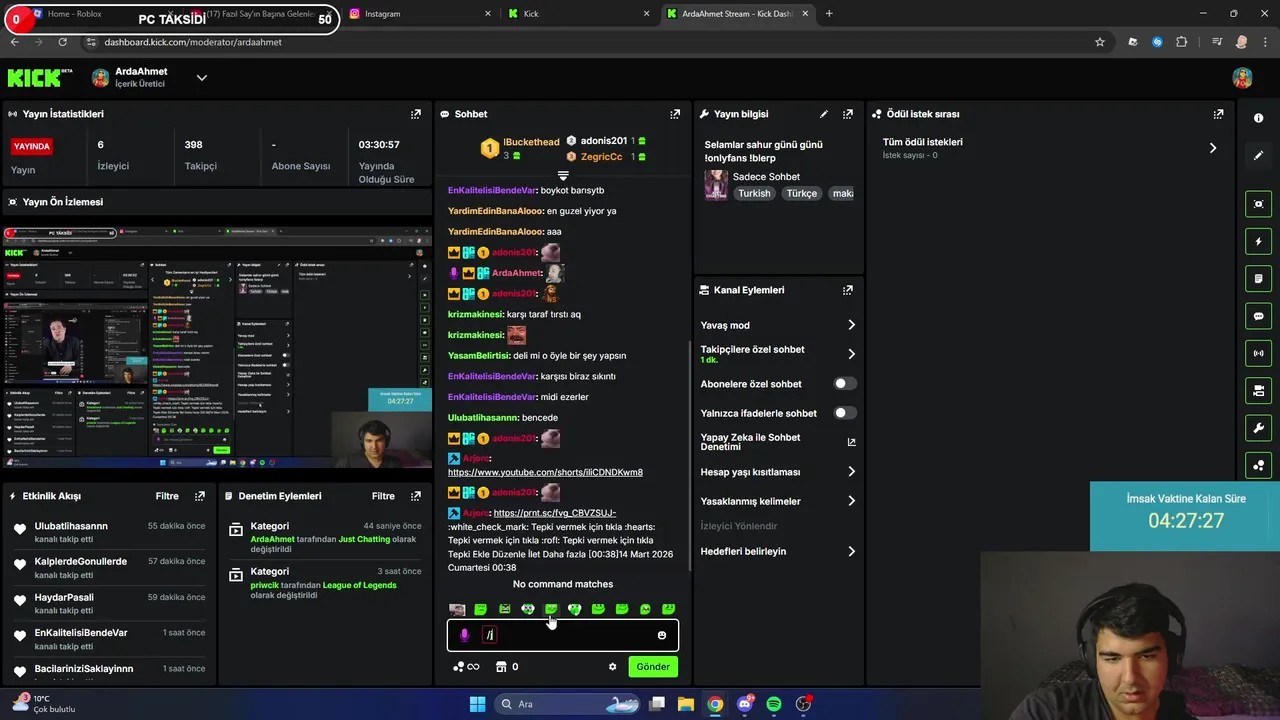The image size is (1280, 720).
Task: Switch to the Instagram browser tab
Action: click(418, 14)
